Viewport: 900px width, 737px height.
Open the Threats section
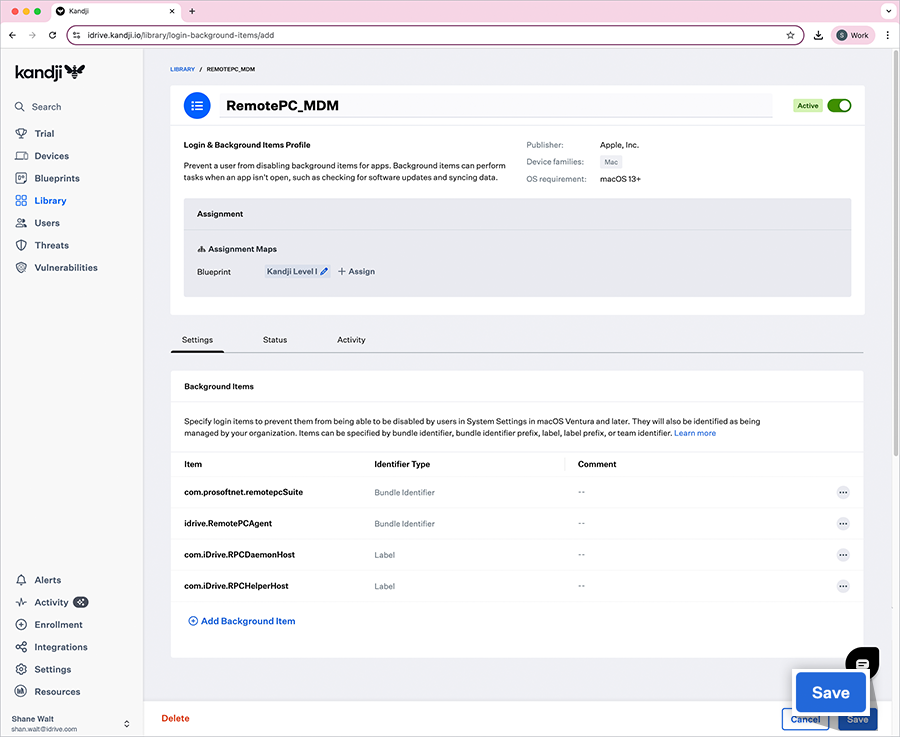(x=51, y=245)
